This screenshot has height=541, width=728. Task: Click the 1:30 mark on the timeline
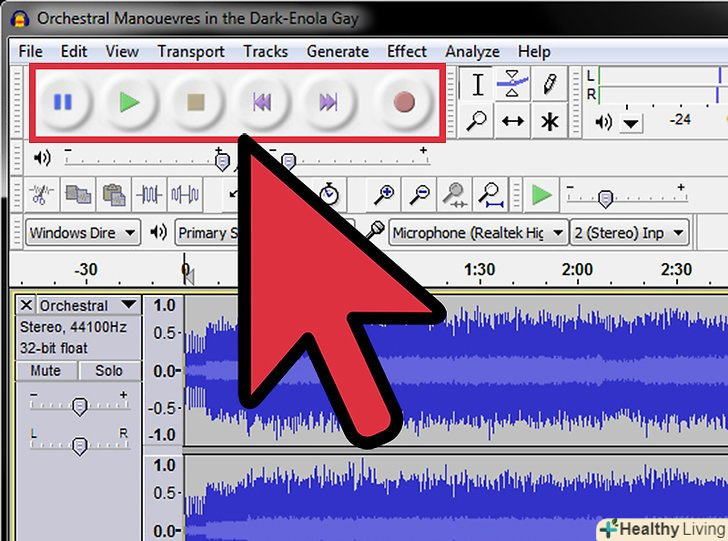pyautogui.click(x=479, y=269)
